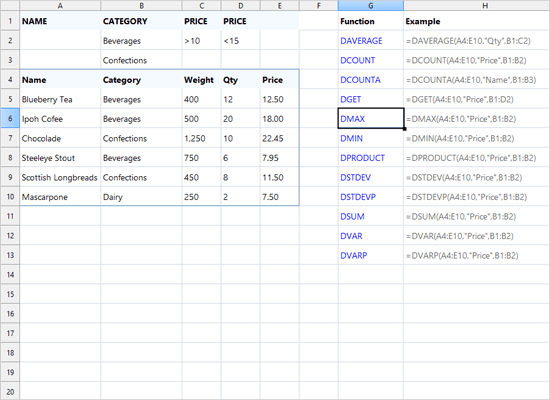Image resolution: width=550 pixels, height=400 pixels.
Task: Click the DMIN function link
Action: [x=351, y=138]
